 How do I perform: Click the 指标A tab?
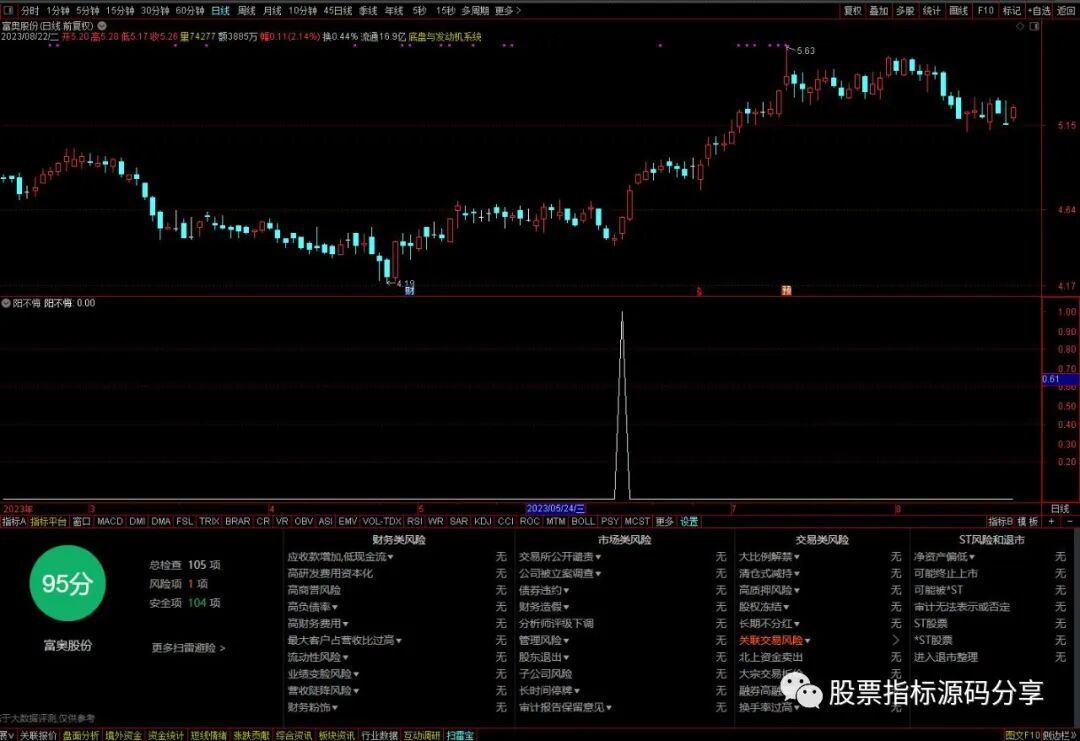click(x=14, y=521)
